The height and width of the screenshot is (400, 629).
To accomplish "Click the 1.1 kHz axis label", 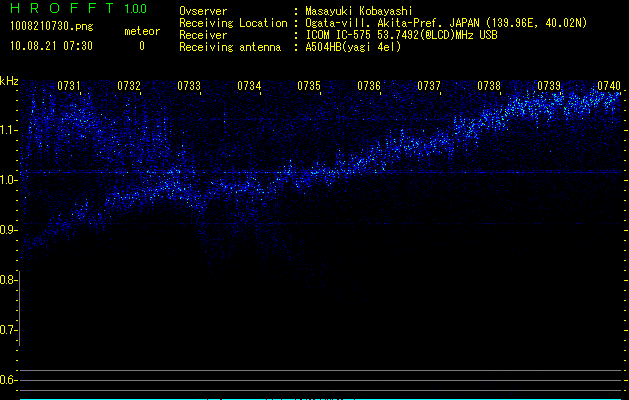I will coord(8,130).
